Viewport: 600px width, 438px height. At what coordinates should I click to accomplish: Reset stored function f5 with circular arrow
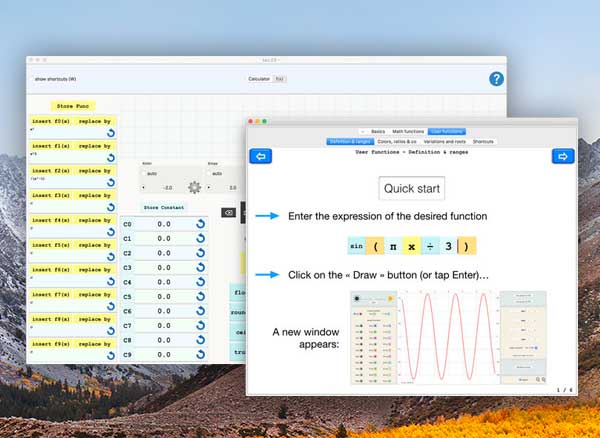[x=111, y=257]
